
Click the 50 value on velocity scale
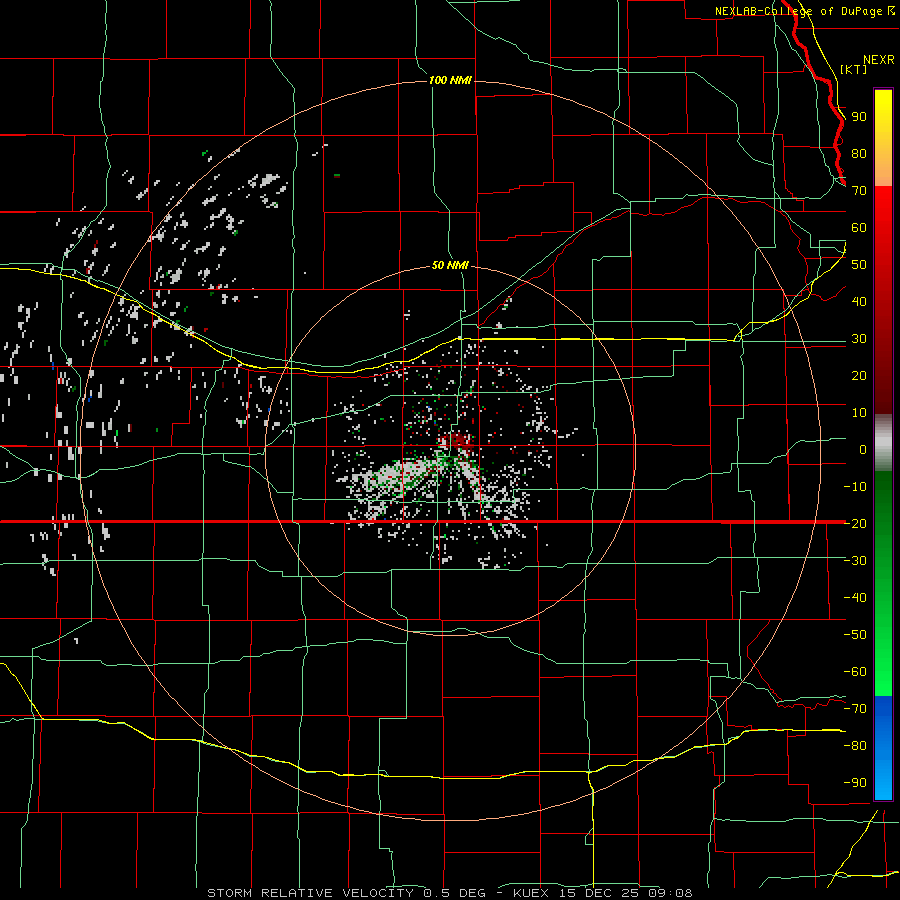coord(859,265)
